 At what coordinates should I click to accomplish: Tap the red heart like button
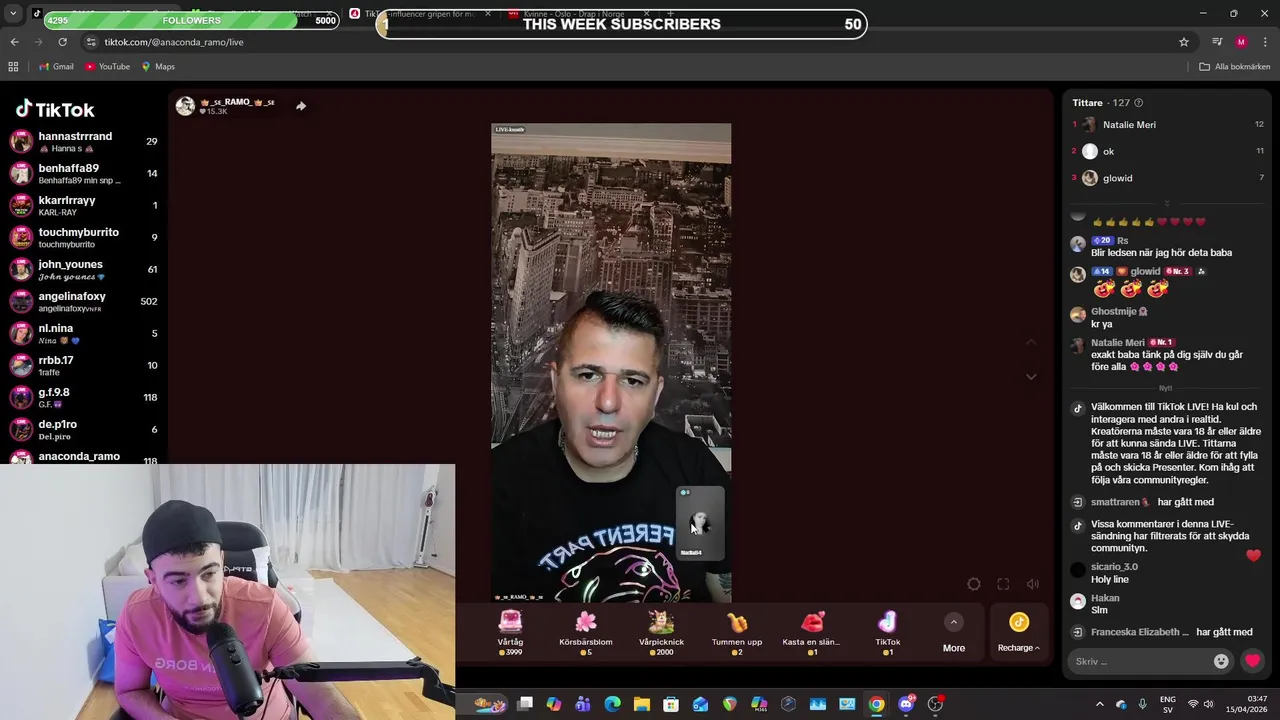click(x=1252, y=661)
